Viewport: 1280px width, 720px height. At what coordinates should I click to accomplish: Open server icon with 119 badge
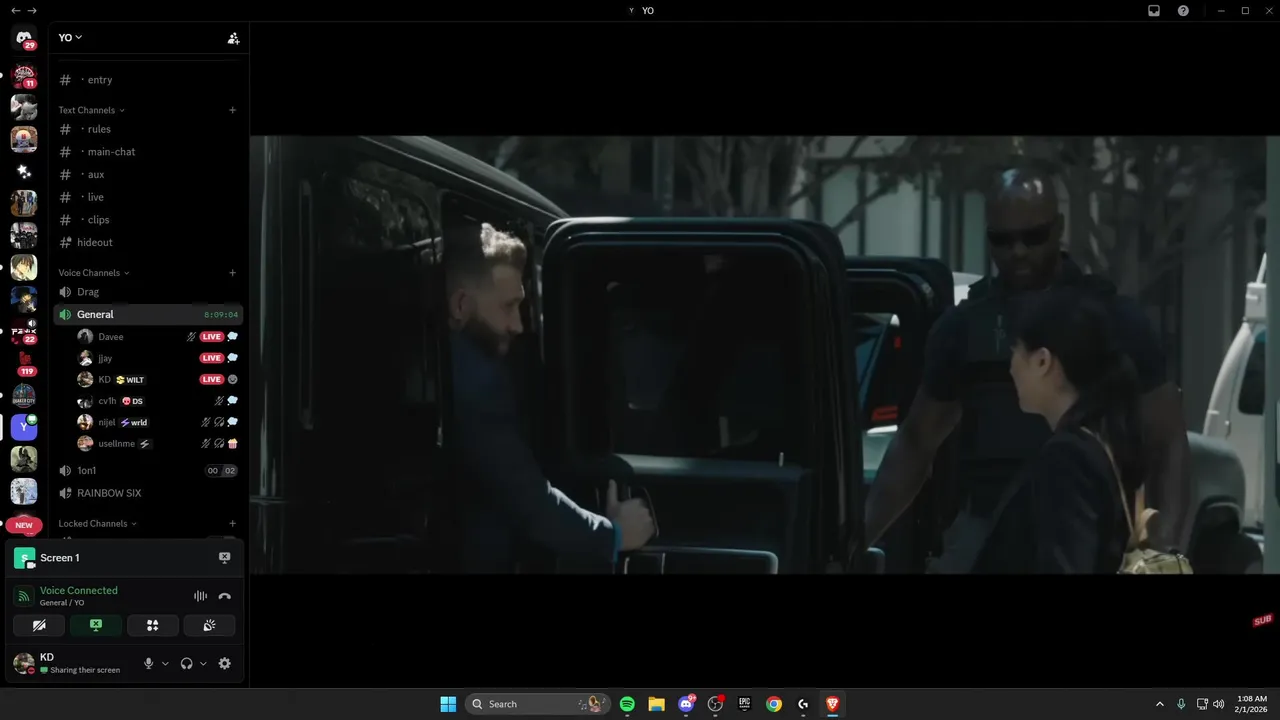pyautogui.click(x=24, y=363)
